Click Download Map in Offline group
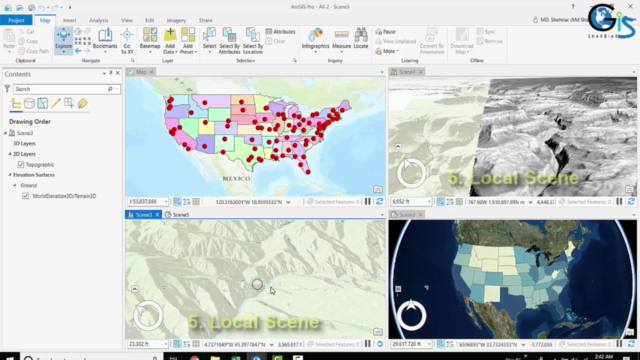The width and height of the screenshot is (640, 360). click(x=462, y=41)
